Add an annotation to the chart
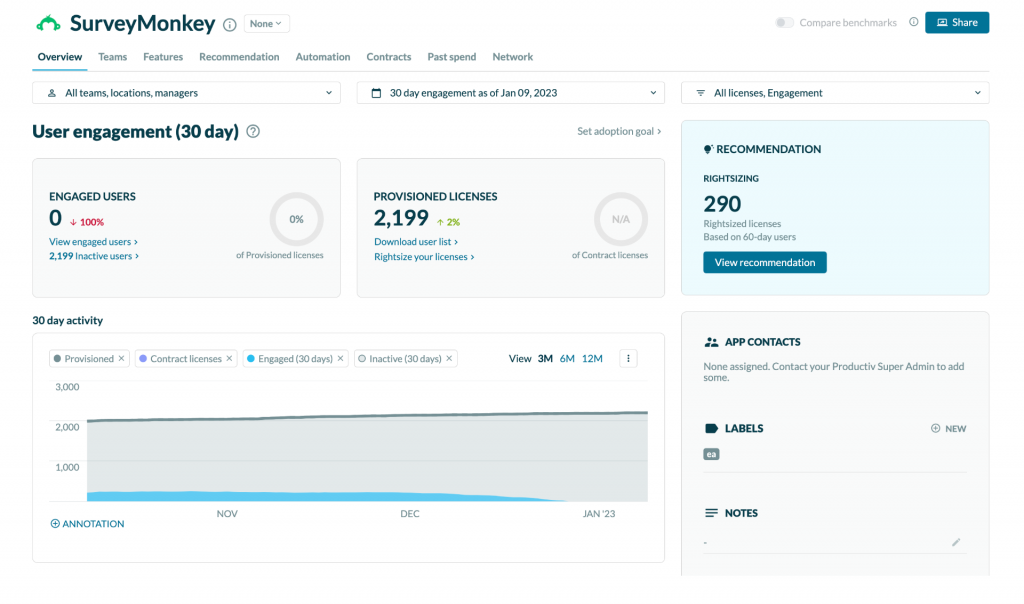The width and height of the screenshot is (1024, 604). pyautogui.click(x=88, y=524)
